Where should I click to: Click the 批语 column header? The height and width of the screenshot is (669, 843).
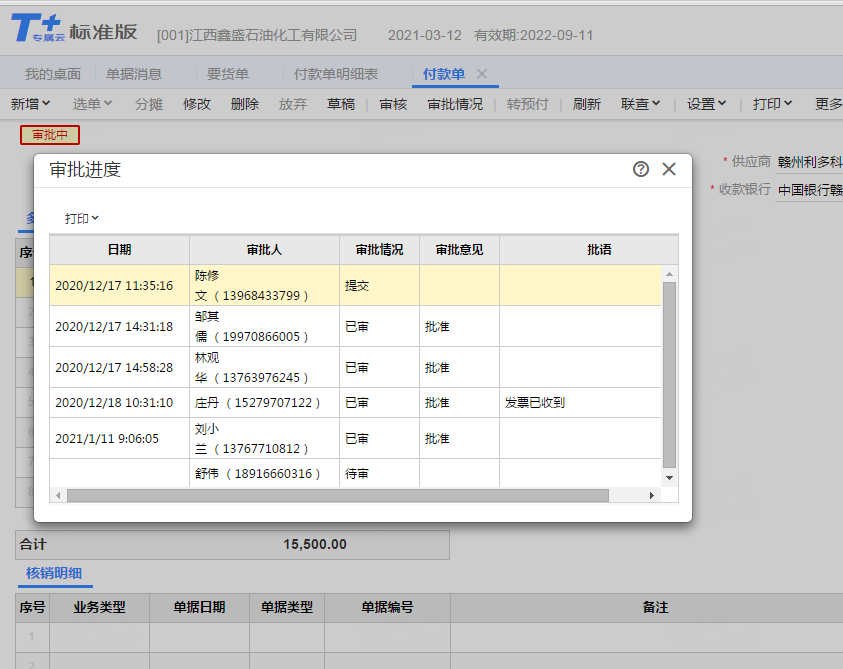point(599,250)
